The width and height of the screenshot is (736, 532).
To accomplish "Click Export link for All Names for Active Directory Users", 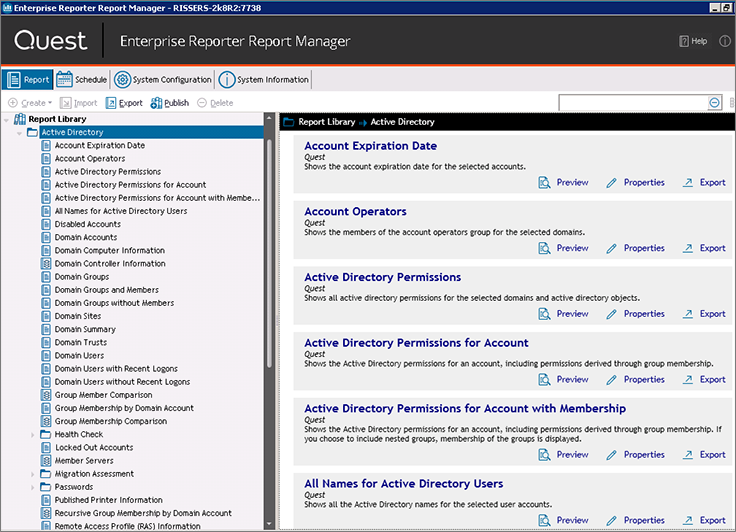I will coord(713,520).
